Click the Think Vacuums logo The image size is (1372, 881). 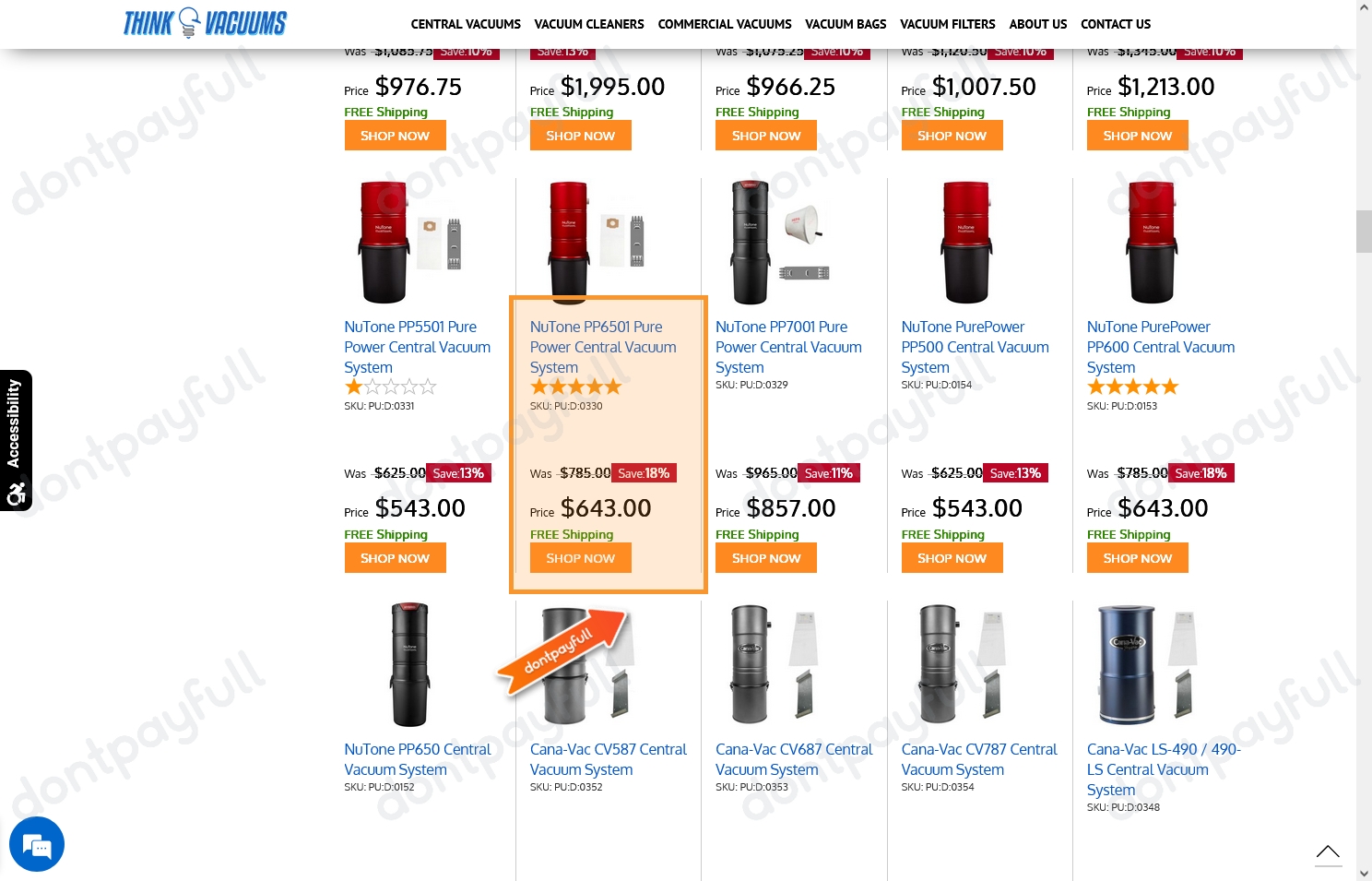[x=205, y=23]
